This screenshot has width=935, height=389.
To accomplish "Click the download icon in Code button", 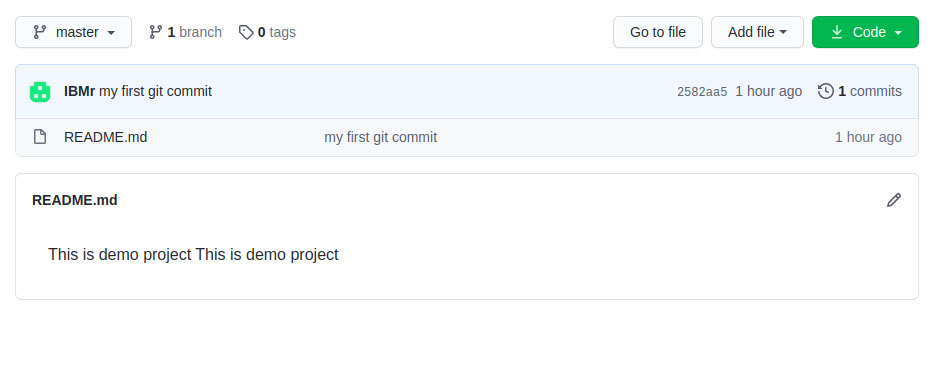I will pyautogui.click(x=837, y=32).
